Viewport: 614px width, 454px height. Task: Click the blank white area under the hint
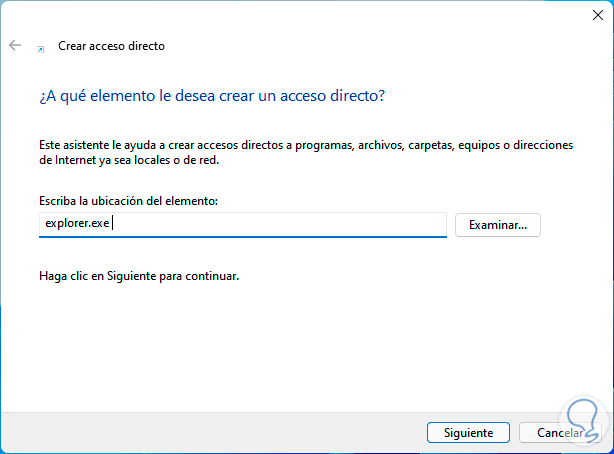click(x=300, y=340)
